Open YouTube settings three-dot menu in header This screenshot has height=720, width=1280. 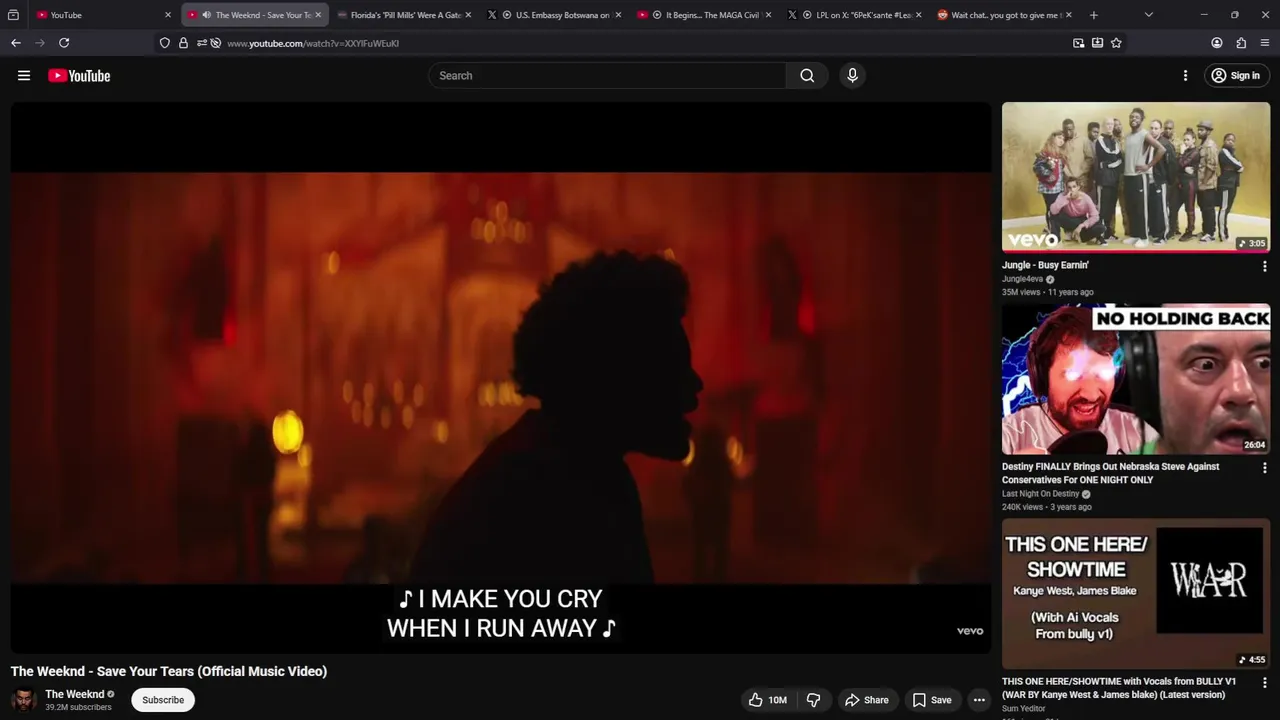tap(1185, 76)
